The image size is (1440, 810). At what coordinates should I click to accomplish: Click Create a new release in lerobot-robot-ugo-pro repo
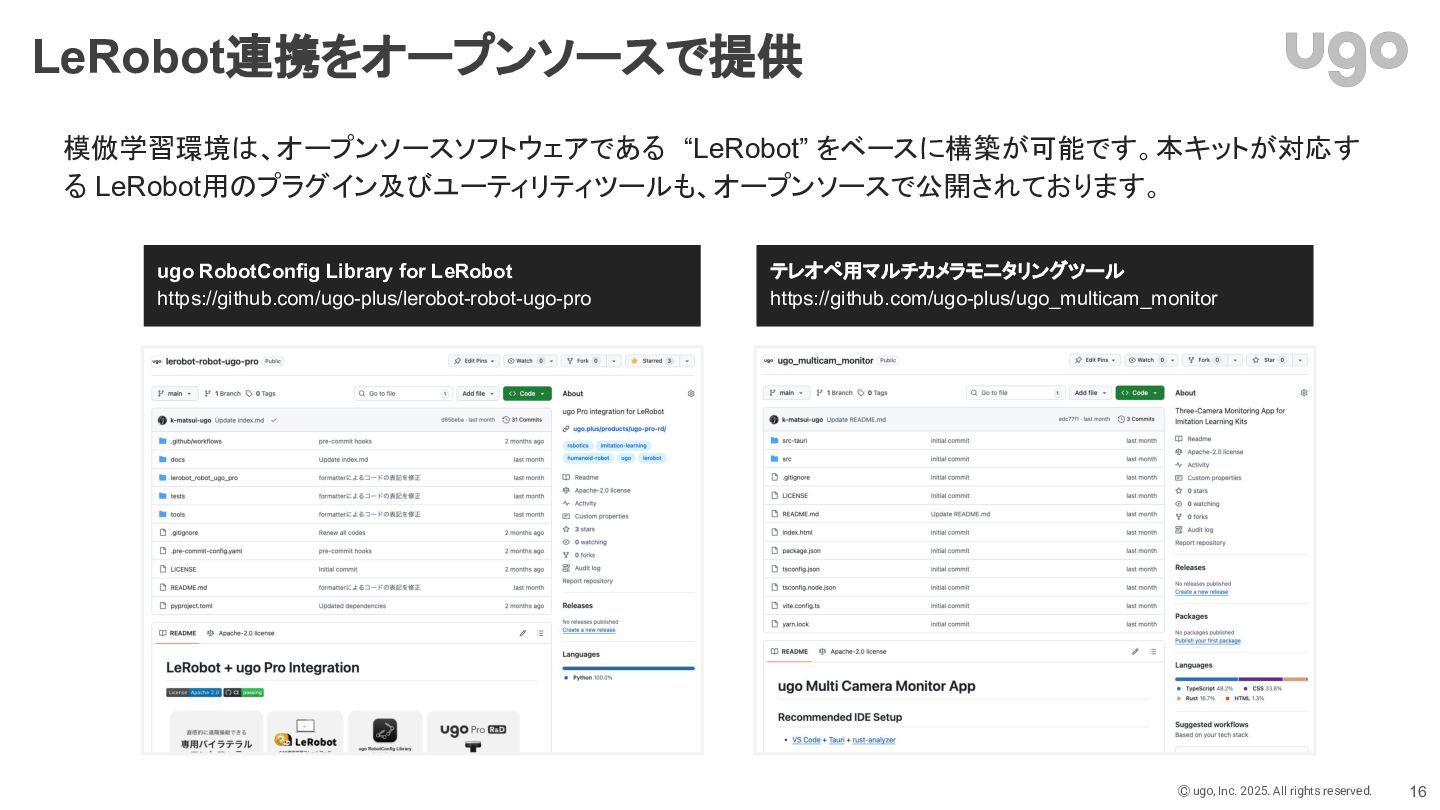(589, 630)
